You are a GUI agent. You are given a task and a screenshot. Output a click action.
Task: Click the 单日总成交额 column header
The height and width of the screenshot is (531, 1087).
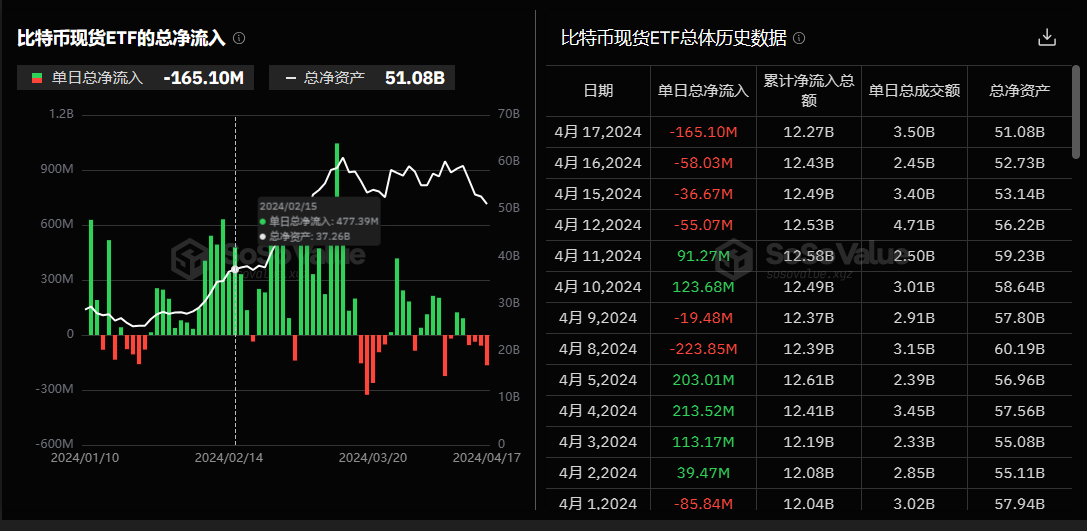914,91
